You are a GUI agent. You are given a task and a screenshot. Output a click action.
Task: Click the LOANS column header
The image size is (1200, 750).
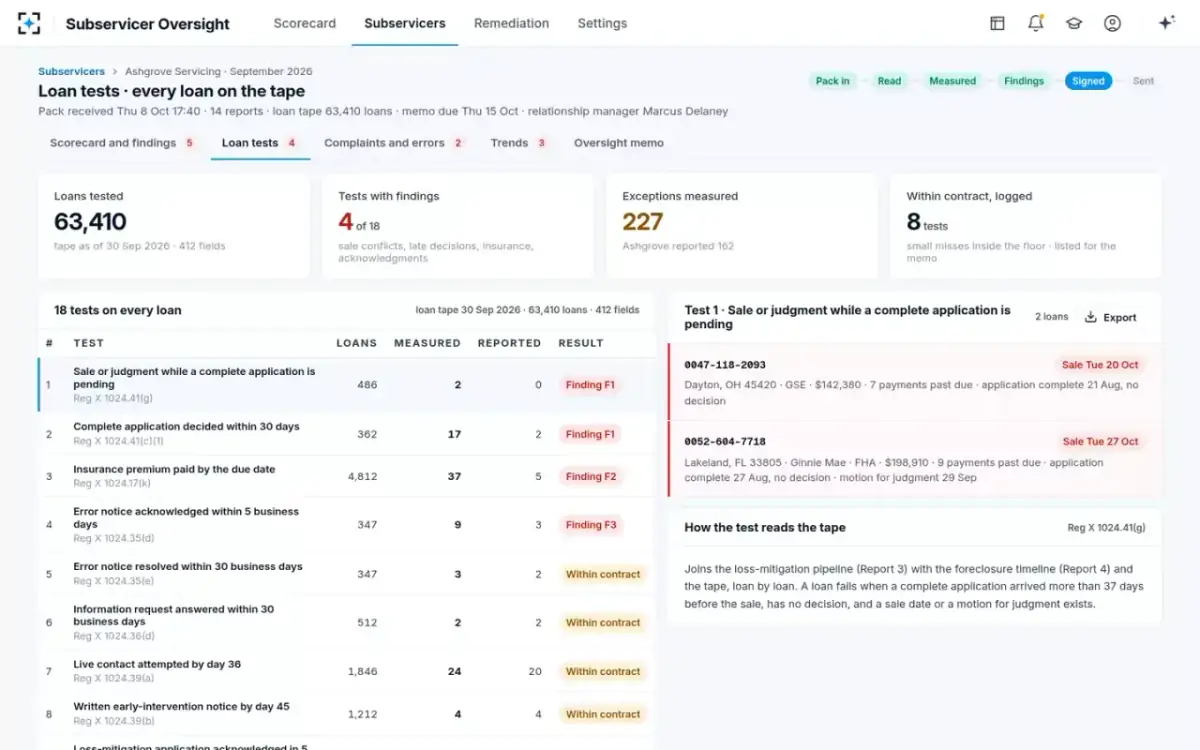(x=357, y=343)
